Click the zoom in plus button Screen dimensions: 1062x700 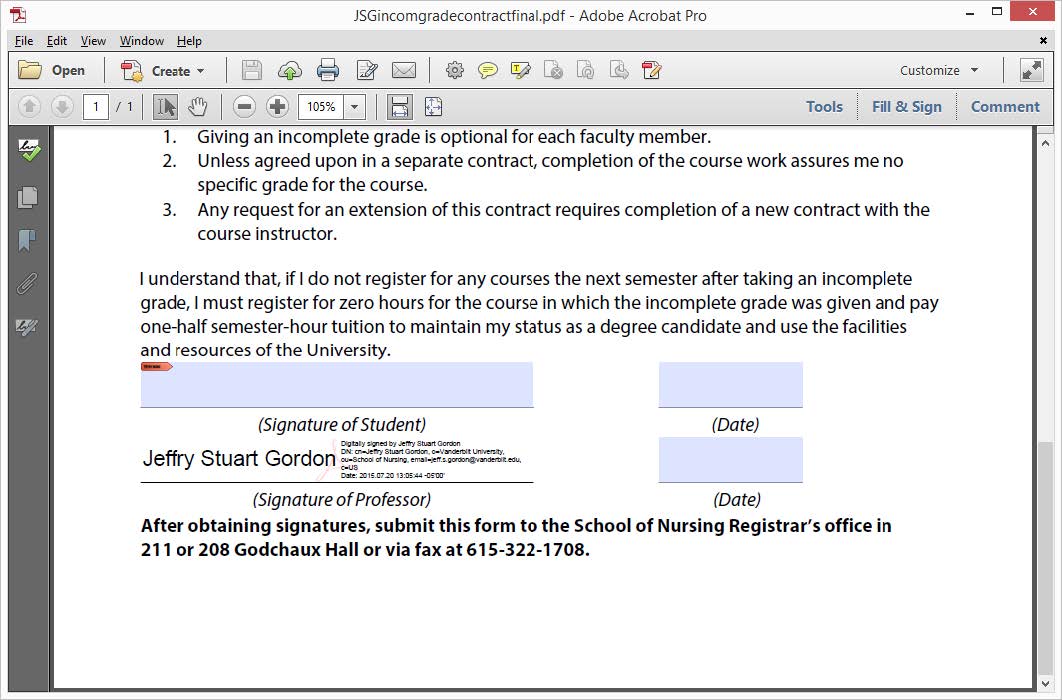pyautogui.click(x=277, y=106)
